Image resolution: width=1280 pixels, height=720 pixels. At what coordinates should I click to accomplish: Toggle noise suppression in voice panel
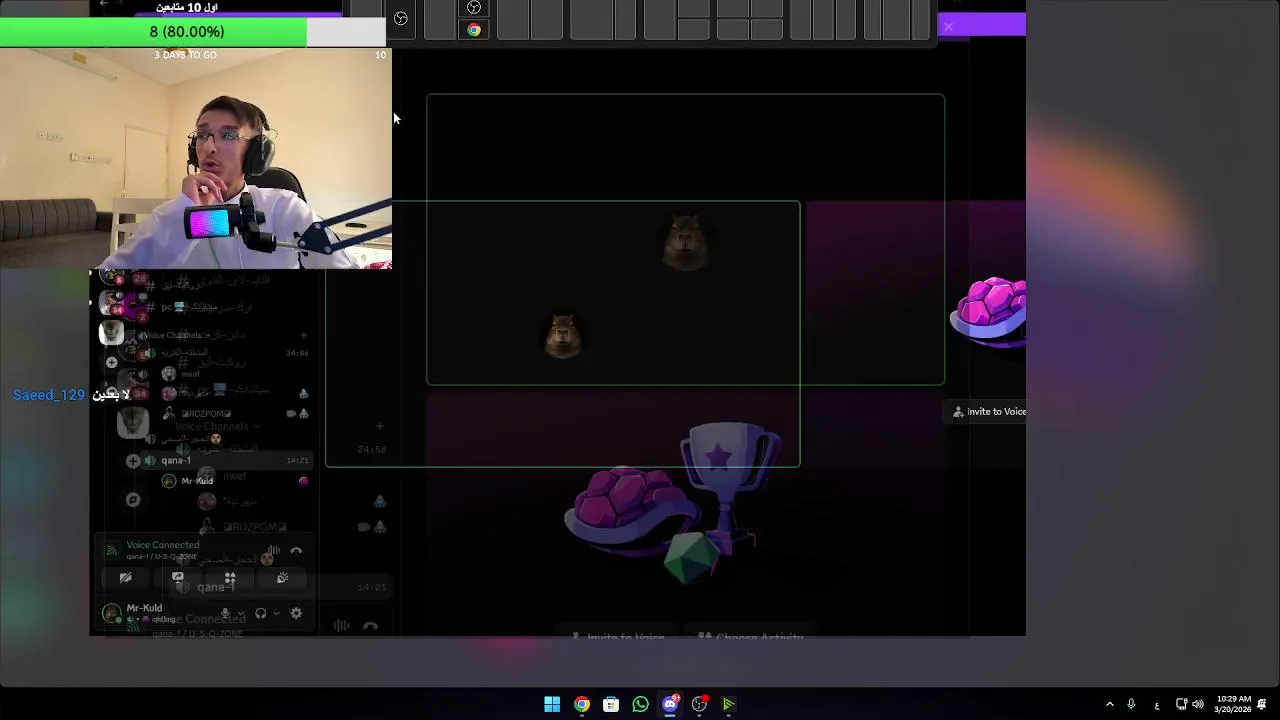[x=273, y=551]
